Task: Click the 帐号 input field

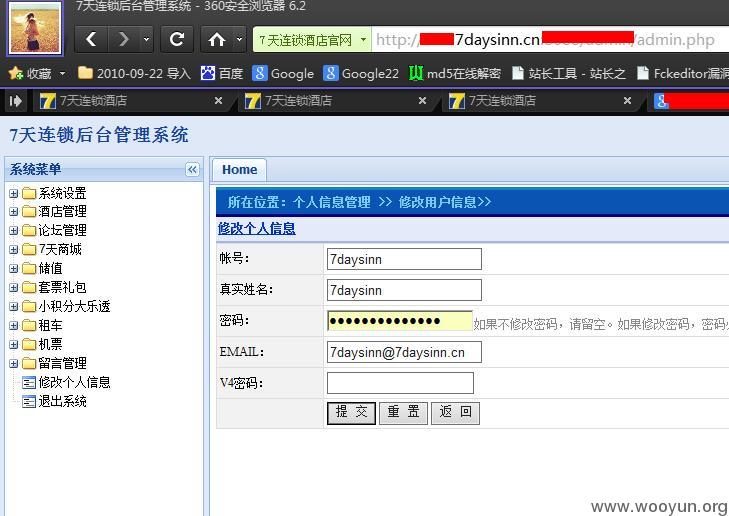Action: (404, 259)
